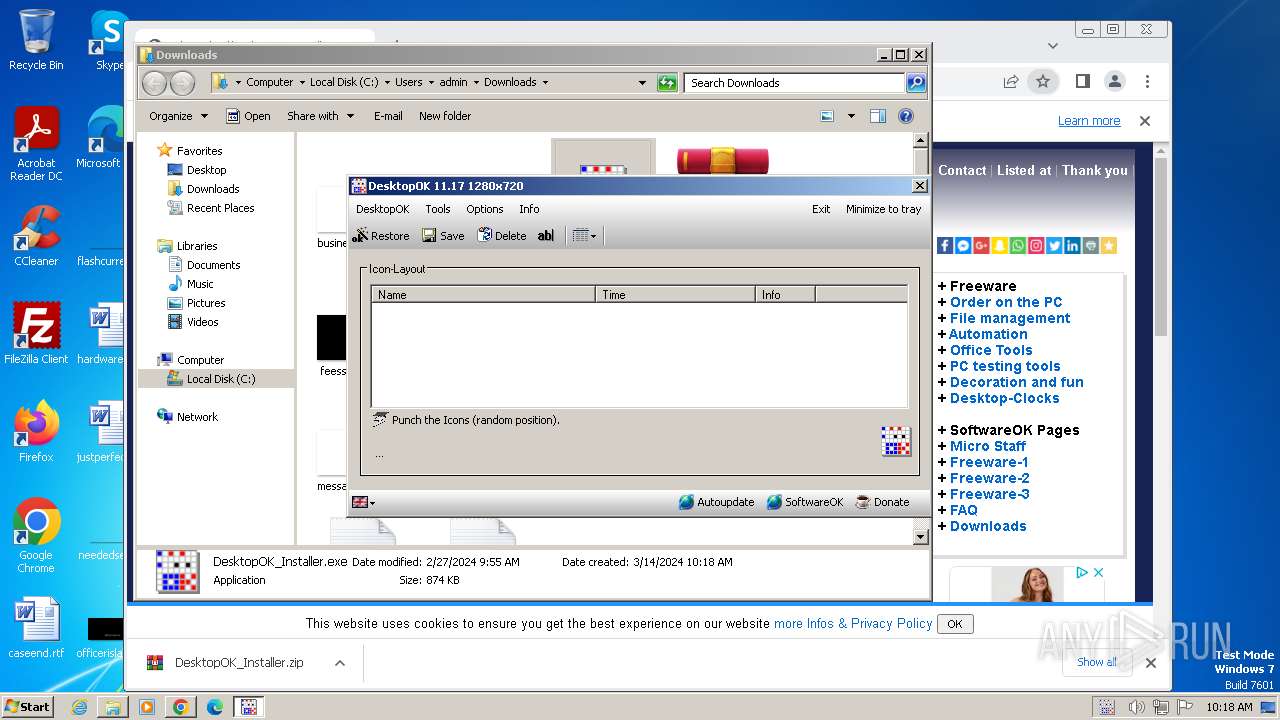Select Documents library
The width and height of the screenshot is (1280, 720).
[213, 265]
